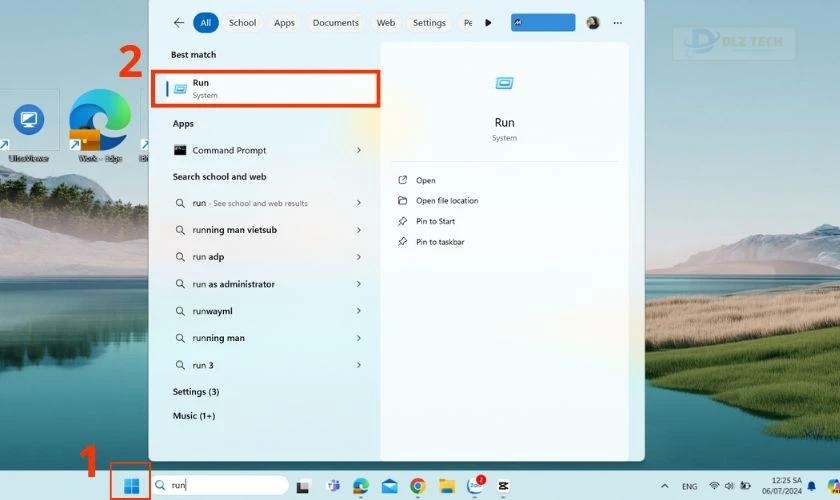The width and height of the screenshot is (840, 500).
Task: Click the taskbar search box containing 'run'
Action: [225, 486]
